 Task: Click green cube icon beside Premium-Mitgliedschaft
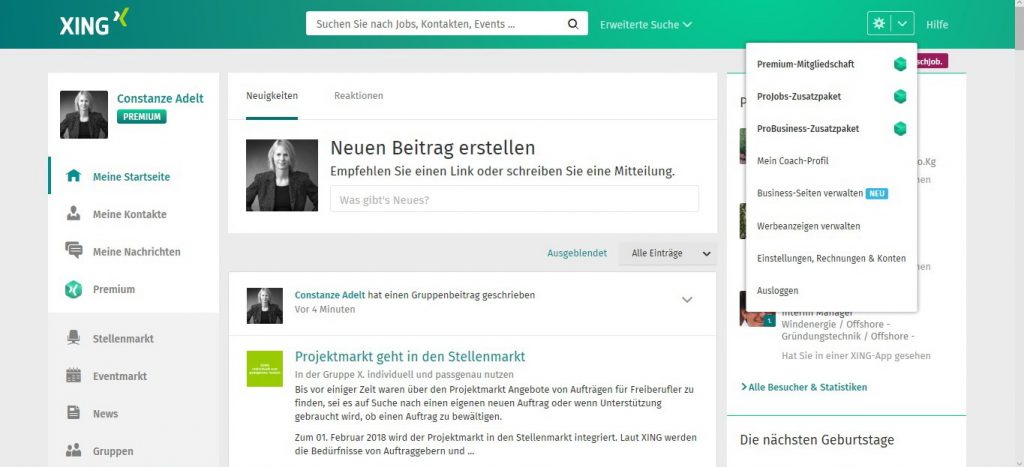point(900,64)
